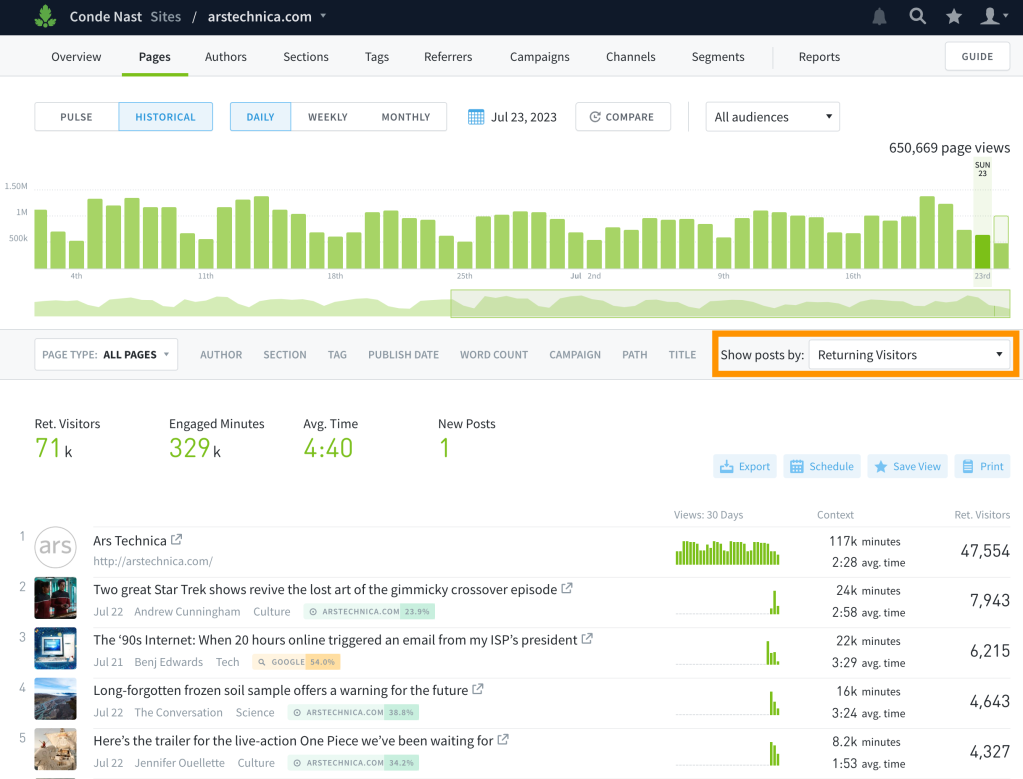Image resolution: width=1023 pixels, height=779 pixels.
Task: Click Conde Nast Sites breadcrumb
Action: pyautogui.click(x=125, y=16)
